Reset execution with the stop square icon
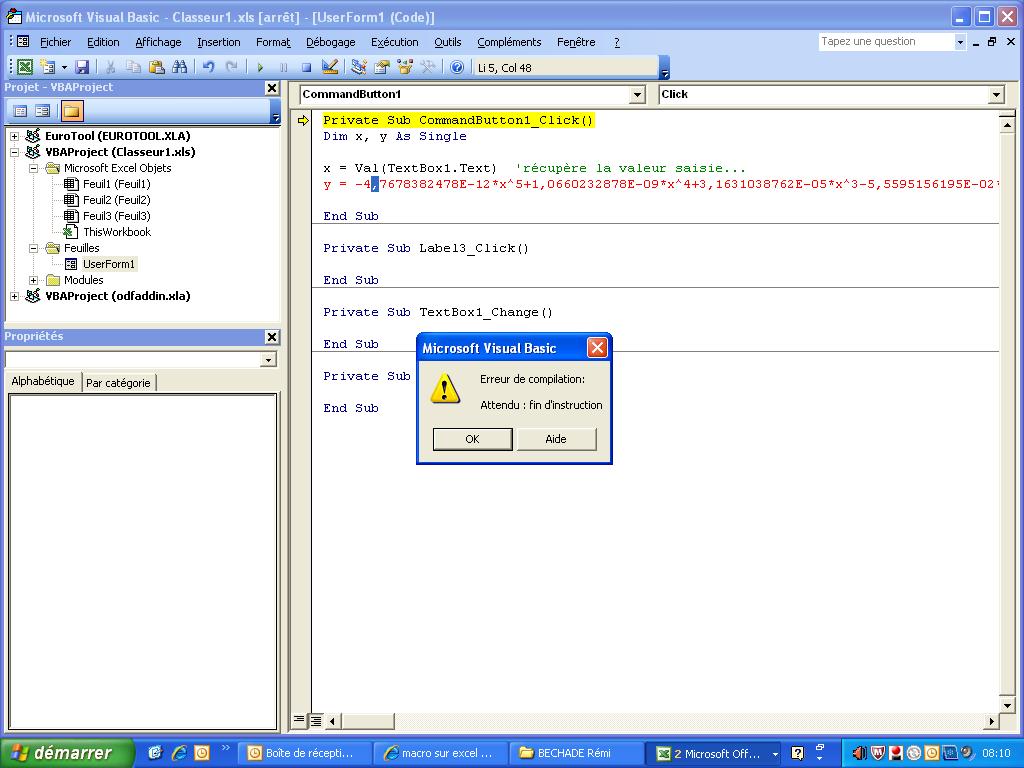 tap(306, 67)
